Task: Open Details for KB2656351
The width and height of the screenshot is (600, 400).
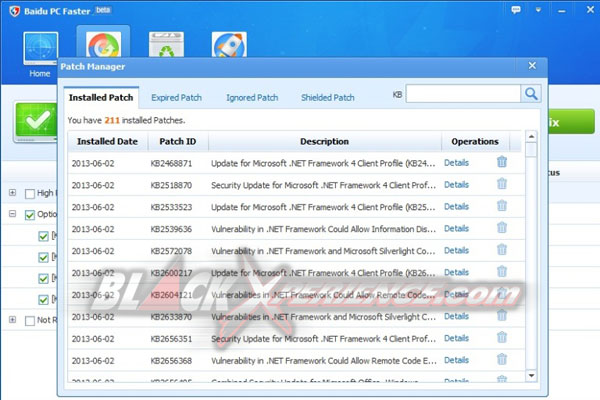Action: coord(456,338)
